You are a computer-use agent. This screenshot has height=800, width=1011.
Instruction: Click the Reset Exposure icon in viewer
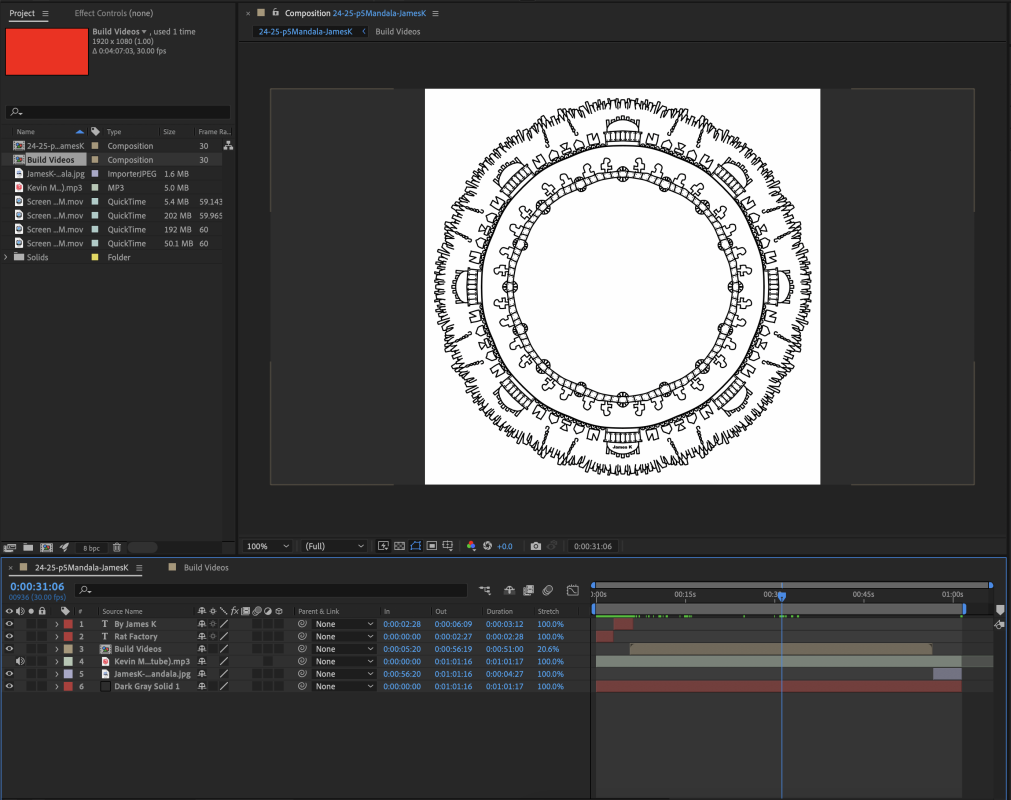[x=488, y=546]
